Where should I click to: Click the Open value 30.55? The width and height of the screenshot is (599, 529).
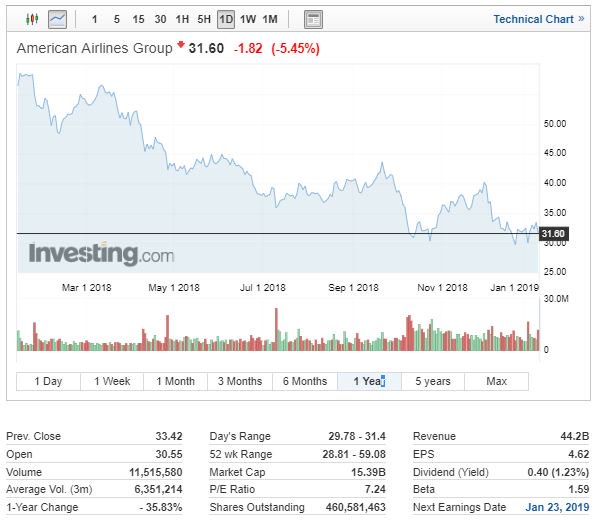click(x=169, y=454)
